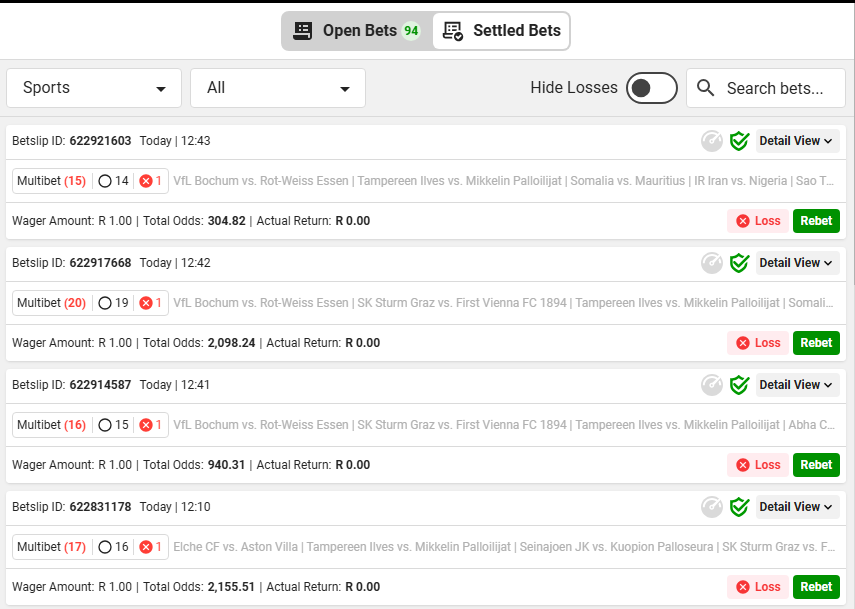Click the gauge icon for betslip 622921603
855x609 pixels.
click(x=712, y=141)
